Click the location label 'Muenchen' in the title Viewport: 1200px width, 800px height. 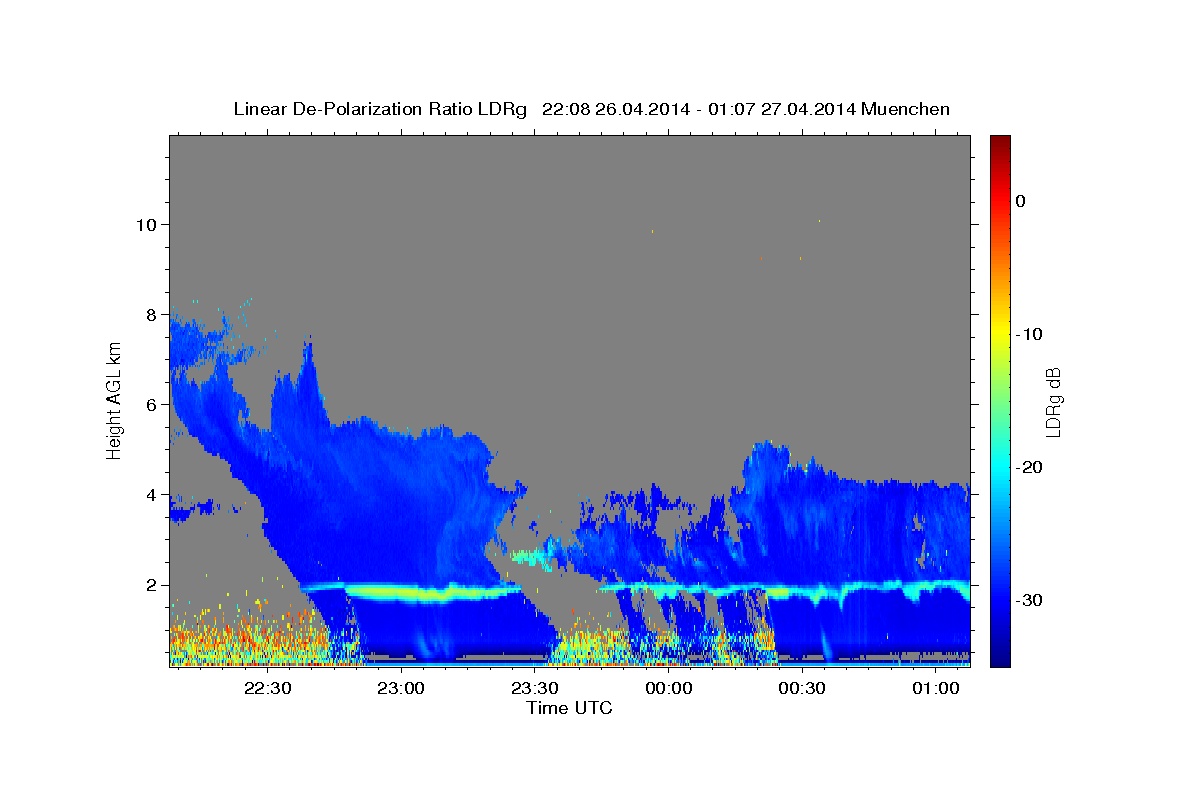pos(905,109)
